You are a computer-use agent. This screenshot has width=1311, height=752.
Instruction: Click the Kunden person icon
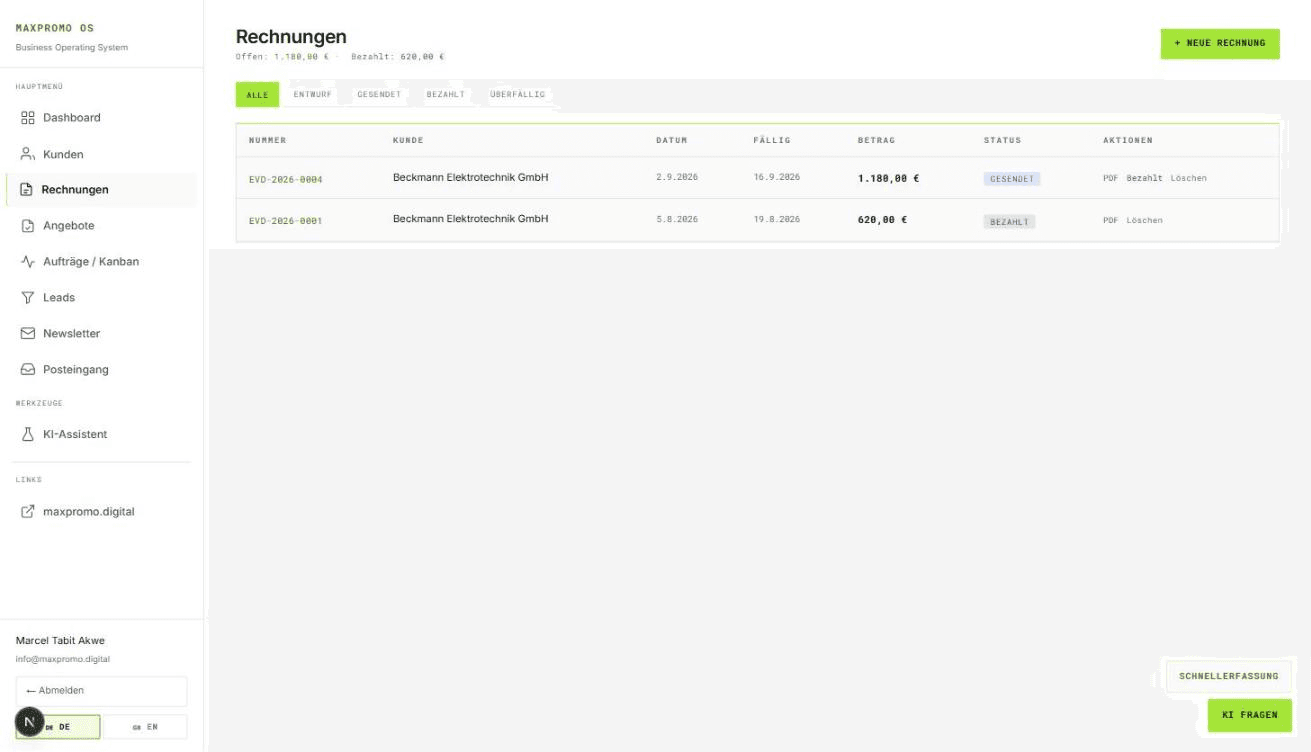tap(28, 154)
